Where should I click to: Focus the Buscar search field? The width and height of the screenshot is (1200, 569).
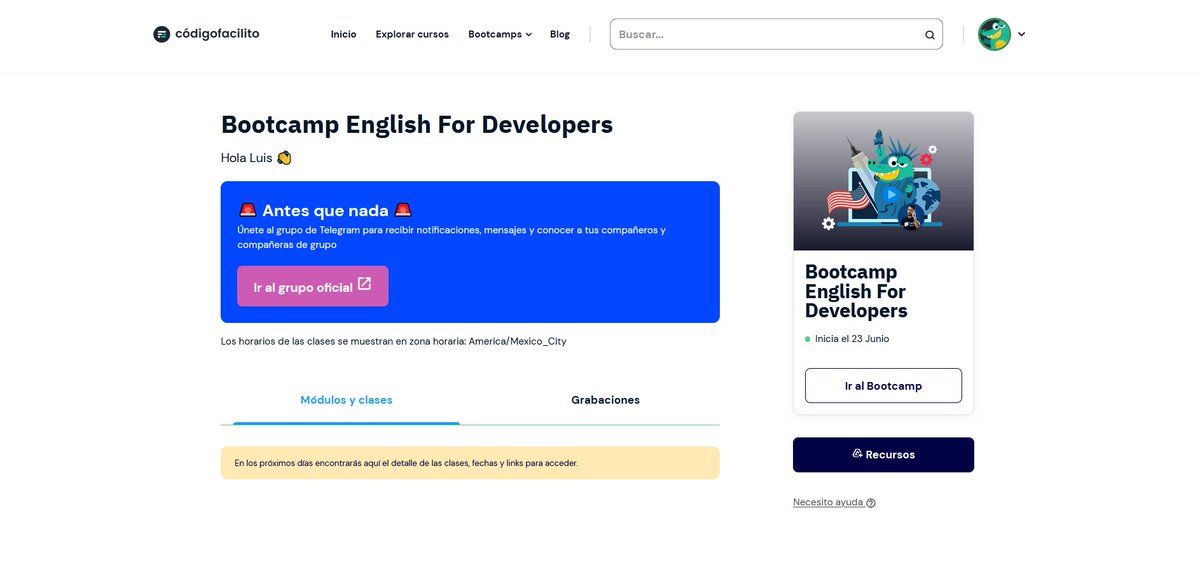[776, 34]
